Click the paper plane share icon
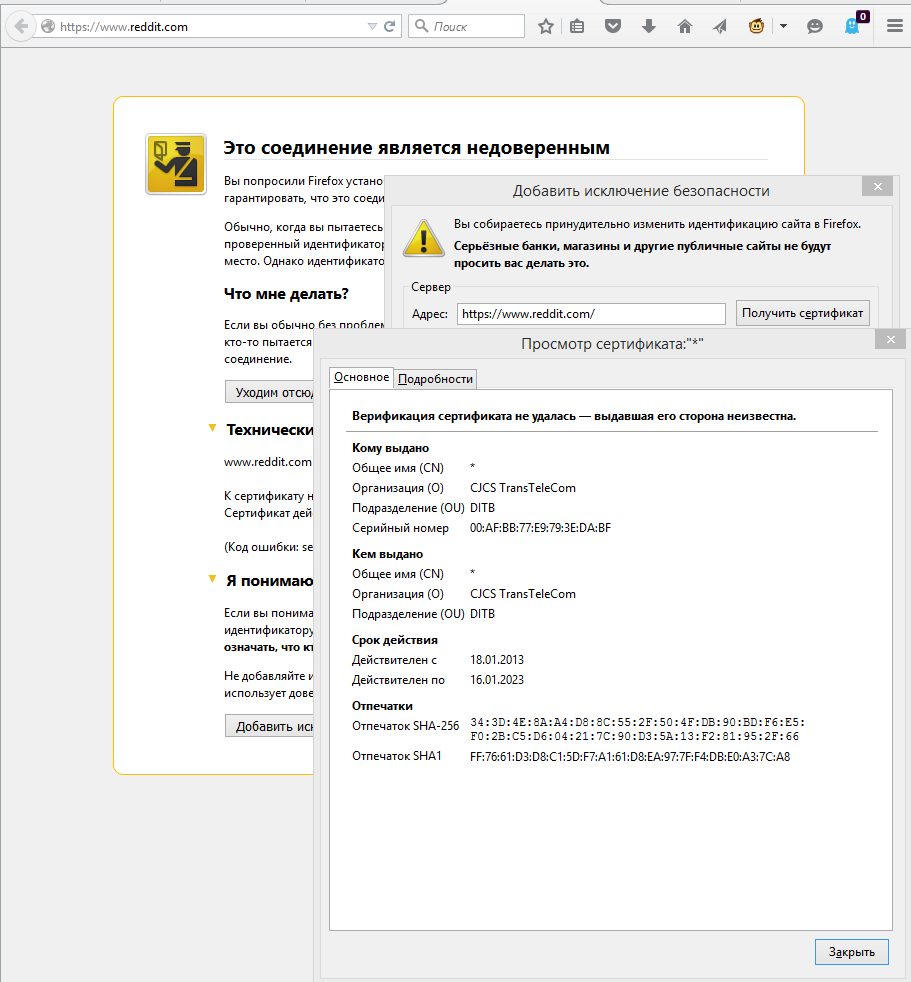The height and width of the screenshot is (982, 911). click(720, 27)
